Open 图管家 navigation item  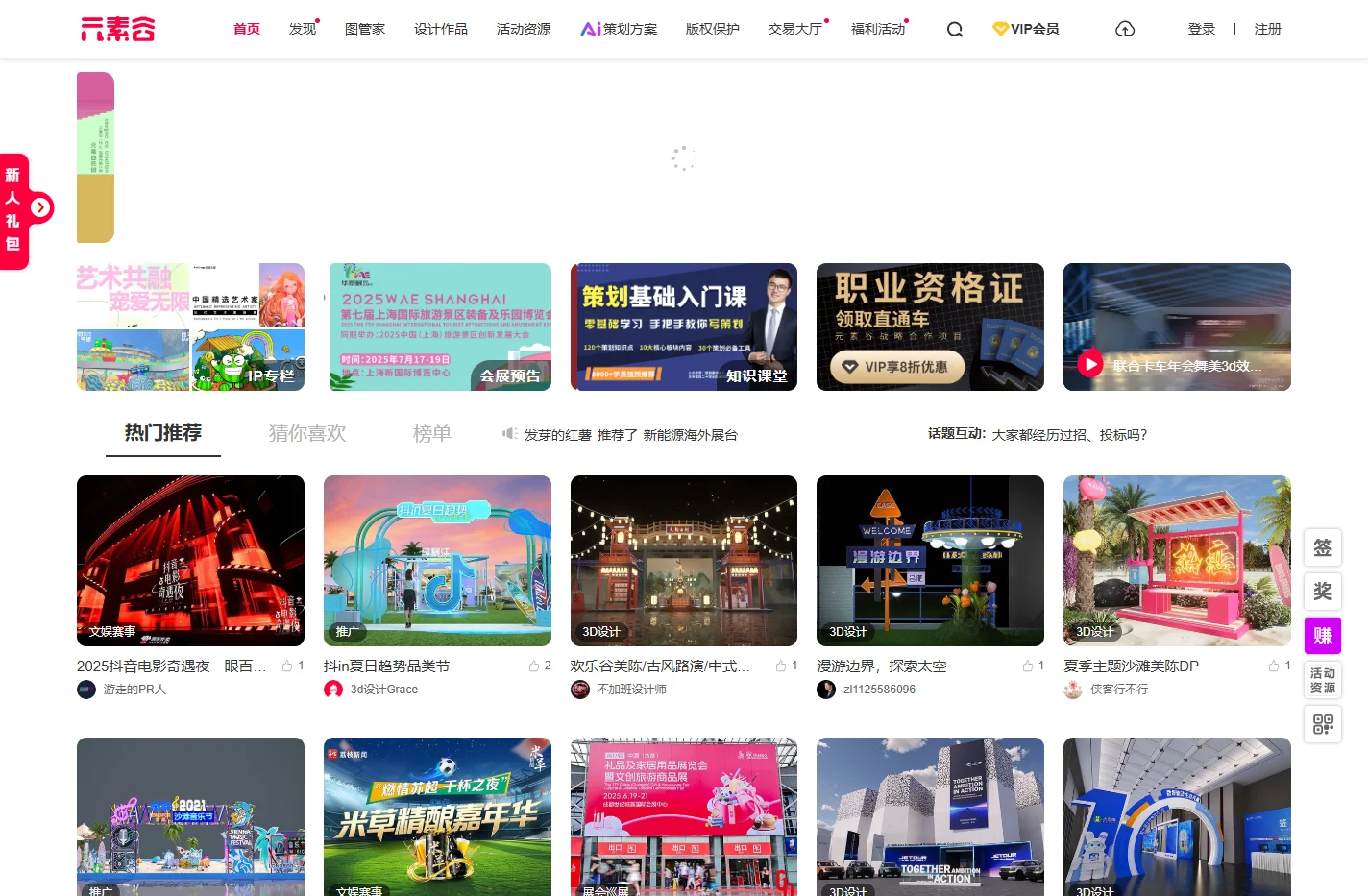[x=365, y=29]
